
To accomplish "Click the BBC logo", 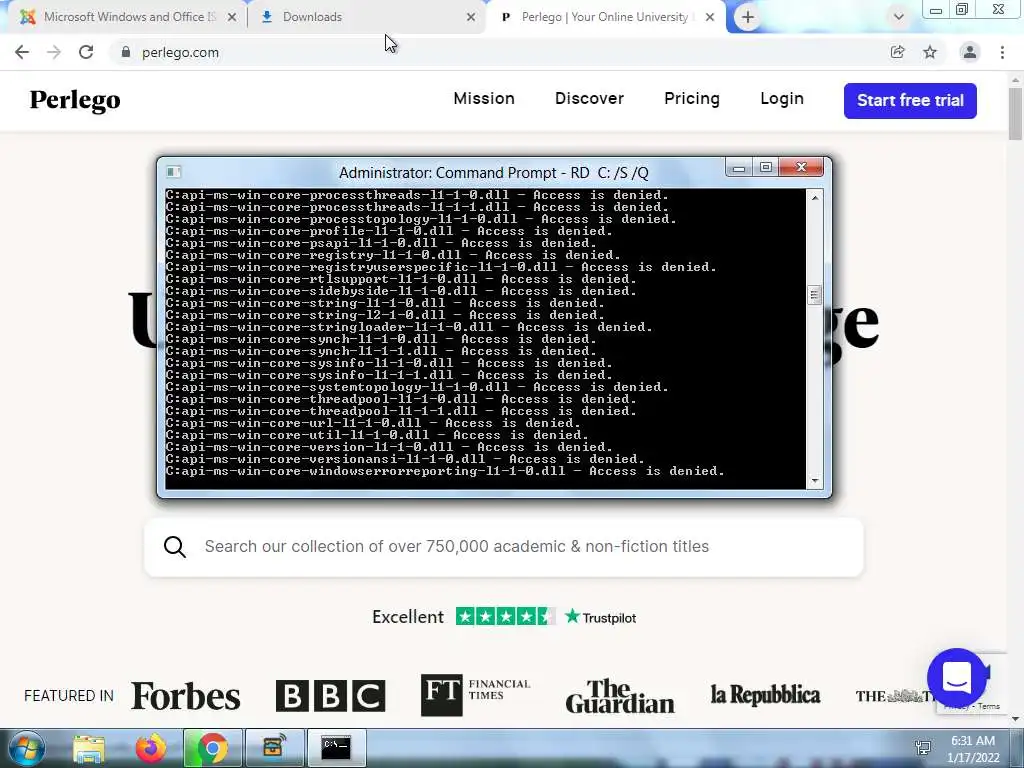I will click(x=330, y=696).
